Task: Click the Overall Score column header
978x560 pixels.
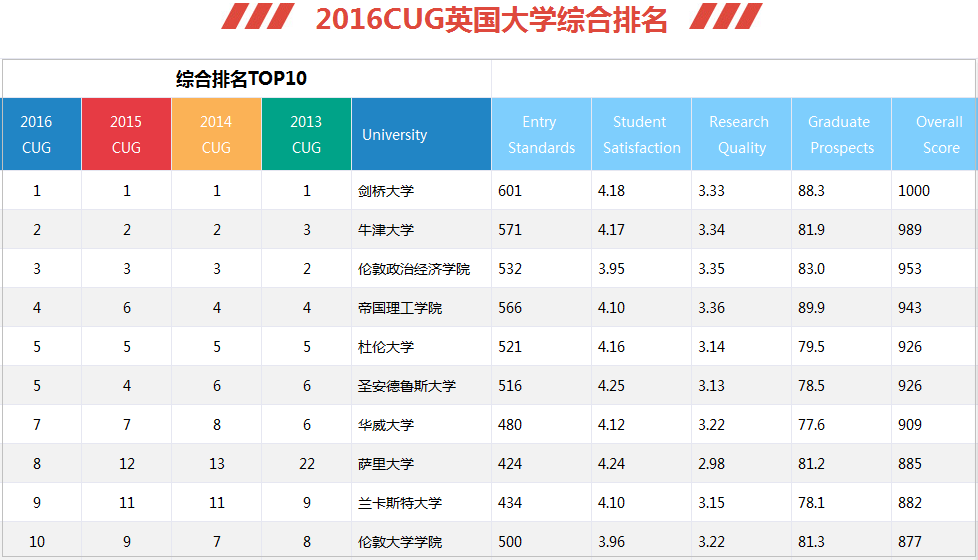Action: 935,134
